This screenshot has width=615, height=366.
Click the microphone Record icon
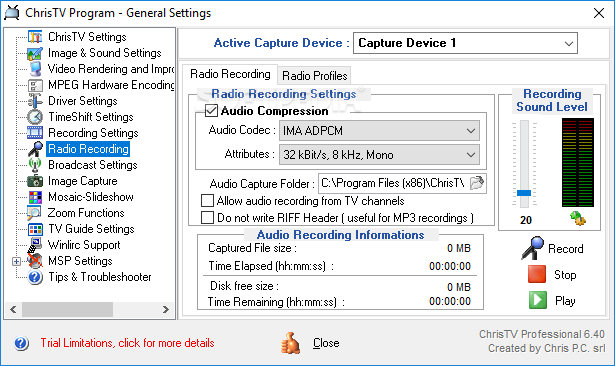(x=533, y=248)
